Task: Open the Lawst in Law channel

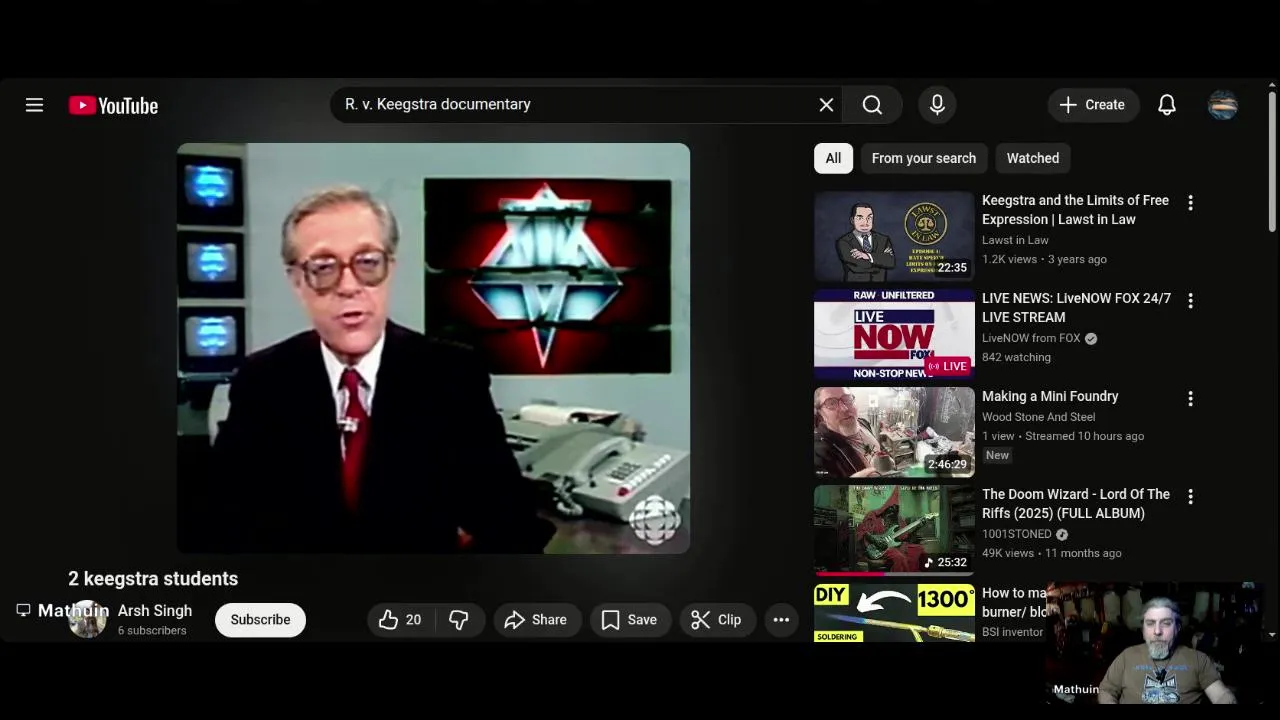Action: pyautogui.click(x=1015, y=240)
